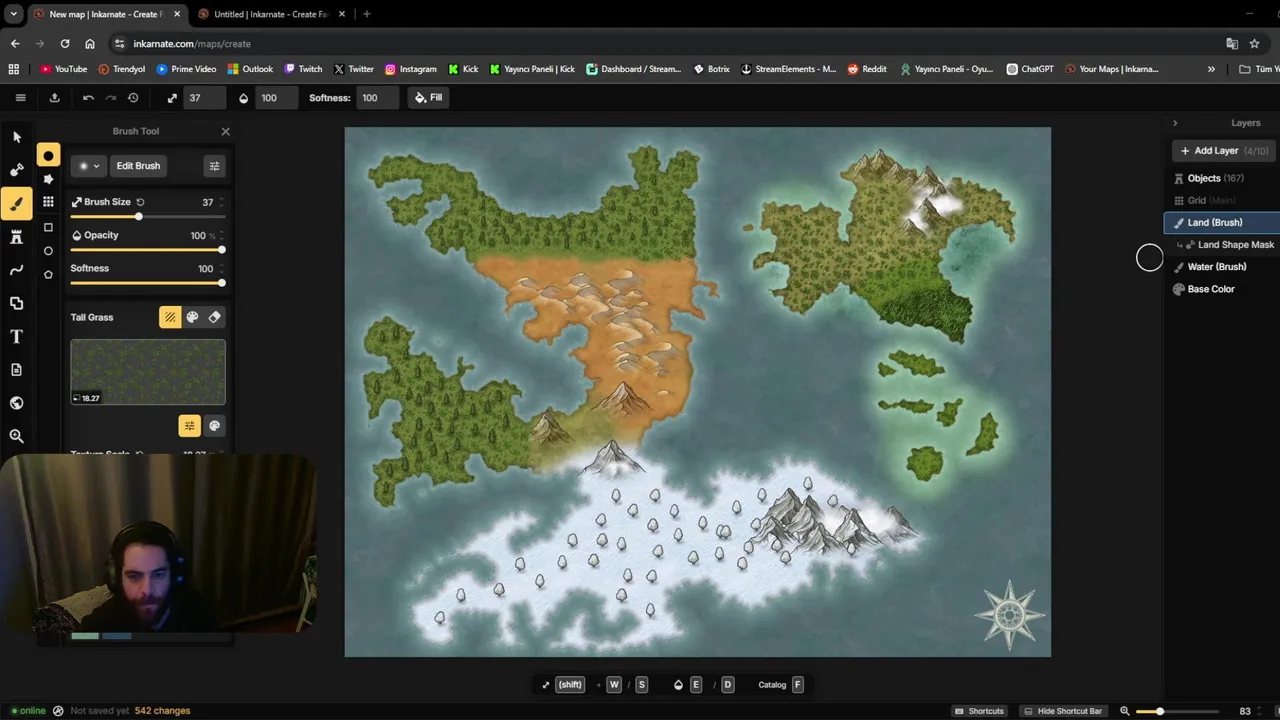
Task: Redo the last action
Action: 110,98
